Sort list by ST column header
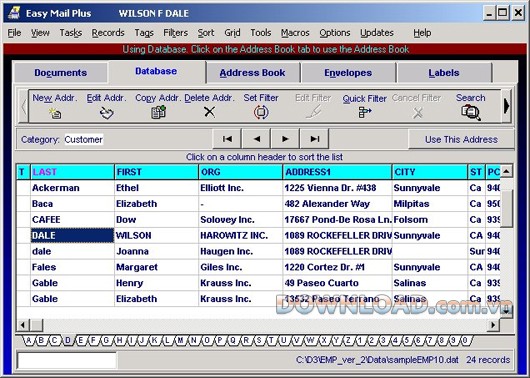 click(476, 172)
